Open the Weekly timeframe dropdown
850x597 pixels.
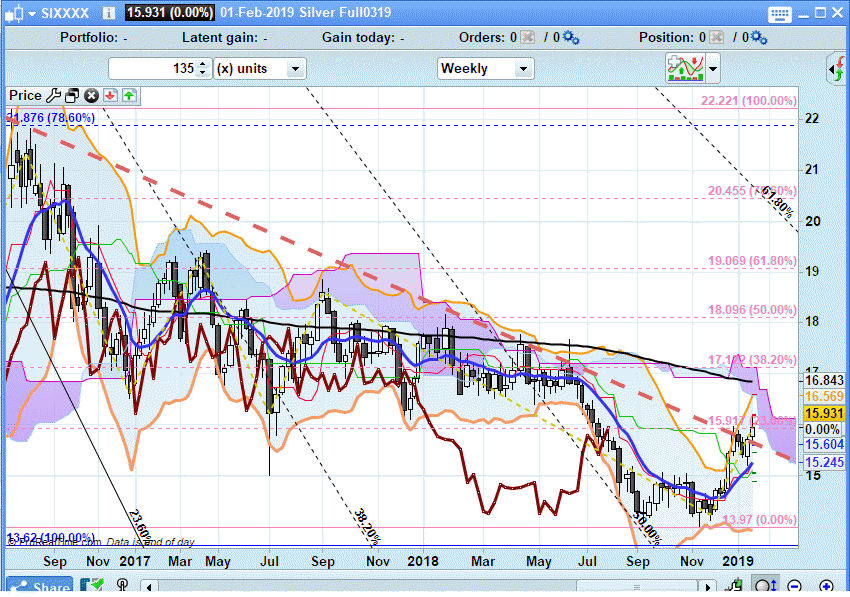tap(485, 68)
